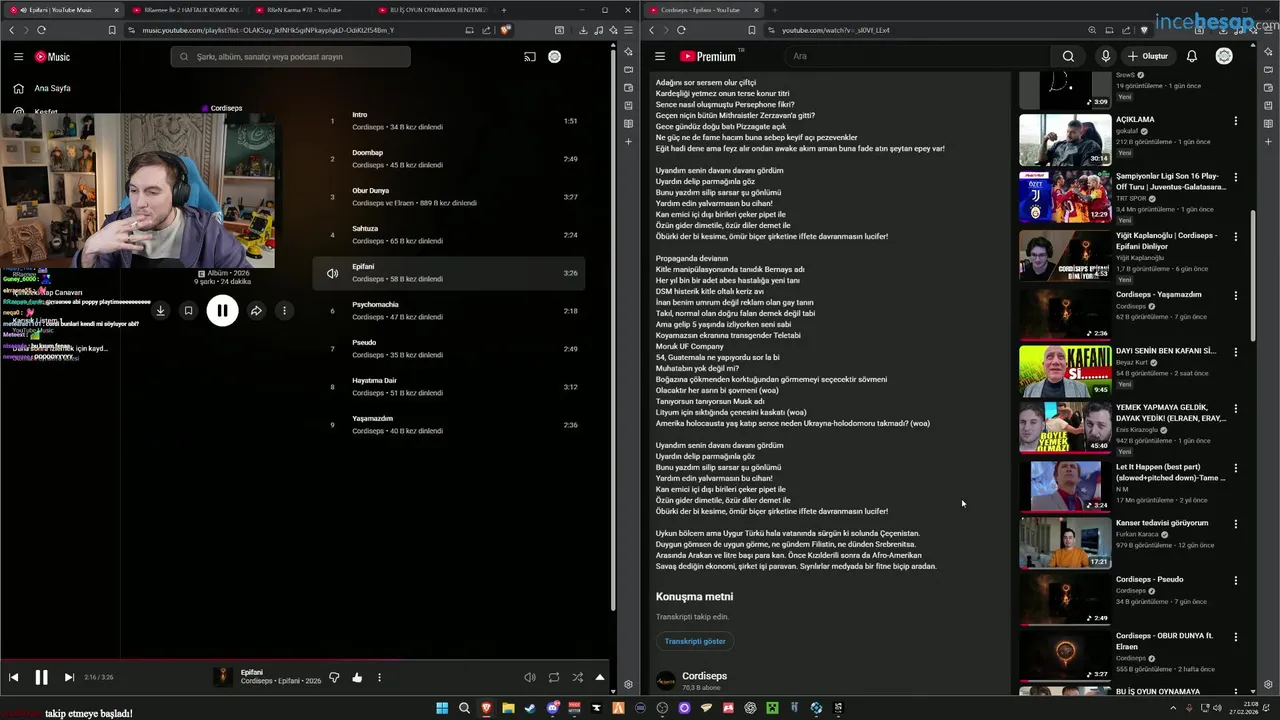Click the YouTube Premium logo

coord(708,56)
